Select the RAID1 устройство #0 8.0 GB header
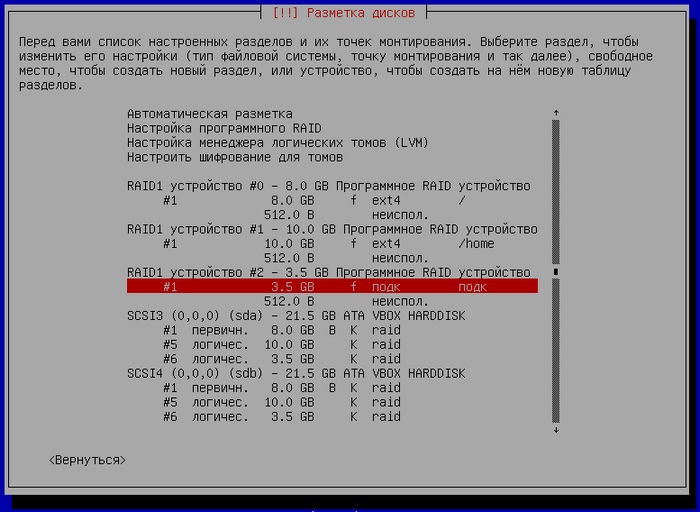The width and height of the screenshot is (700, 512). point(328,186)
